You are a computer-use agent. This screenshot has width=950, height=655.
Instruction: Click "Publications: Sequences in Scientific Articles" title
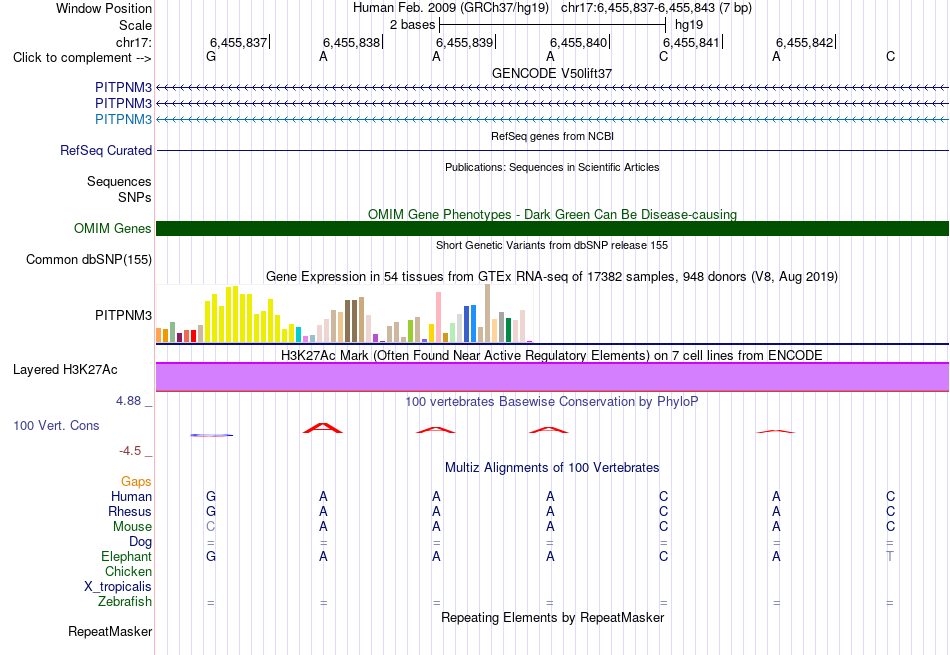[552, 167]
